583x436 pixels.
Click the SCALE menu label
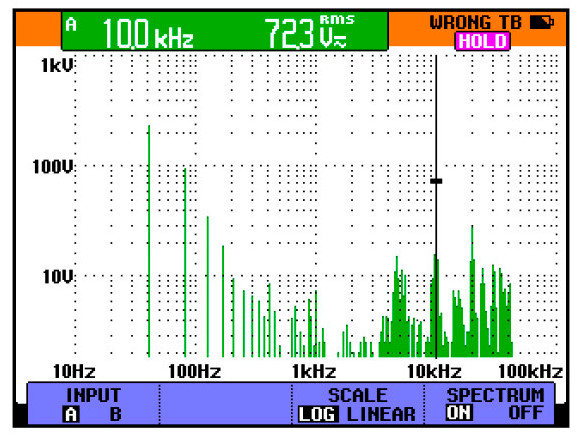point(358,395)
